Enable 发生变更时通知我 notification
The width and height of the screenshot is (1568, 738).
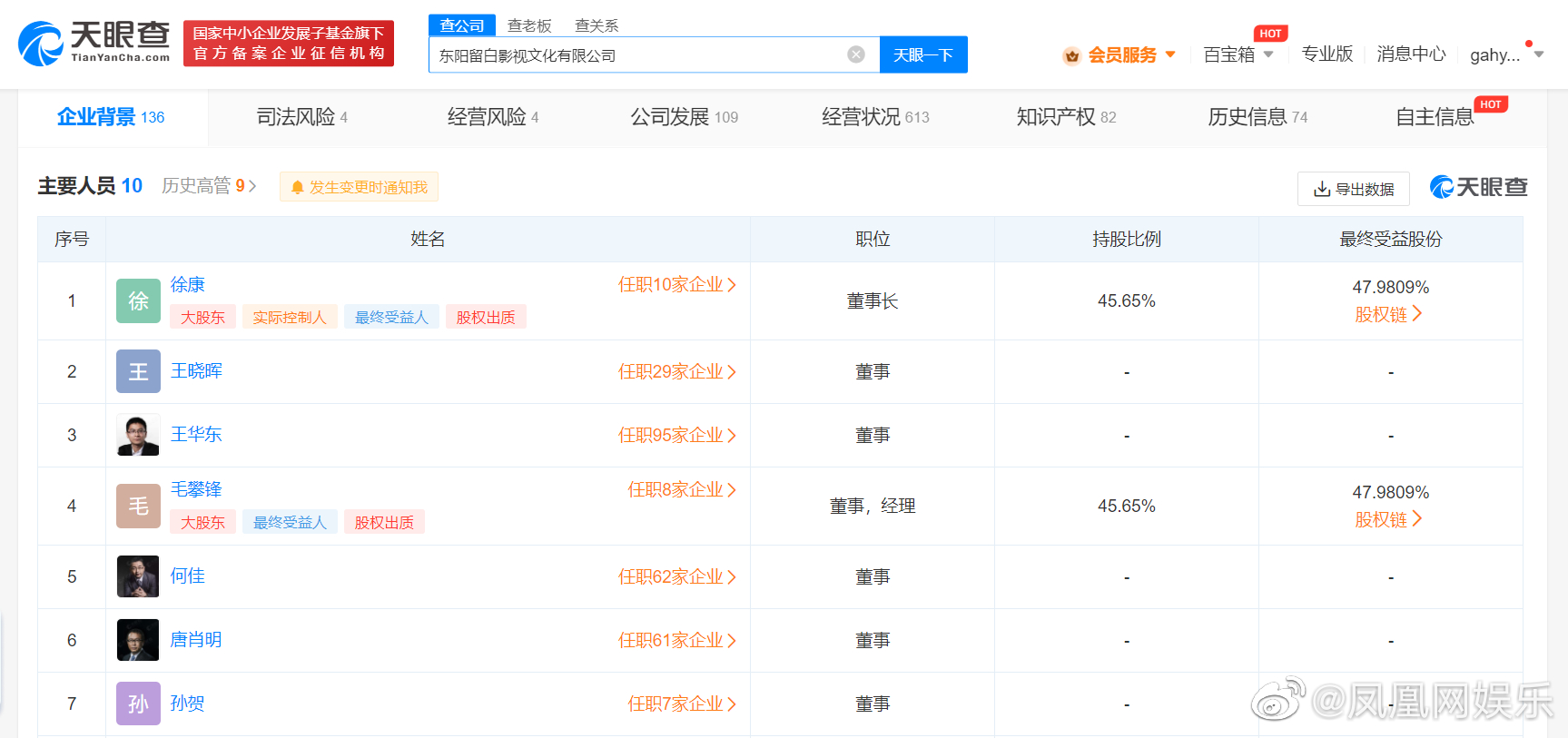[359, 187]
